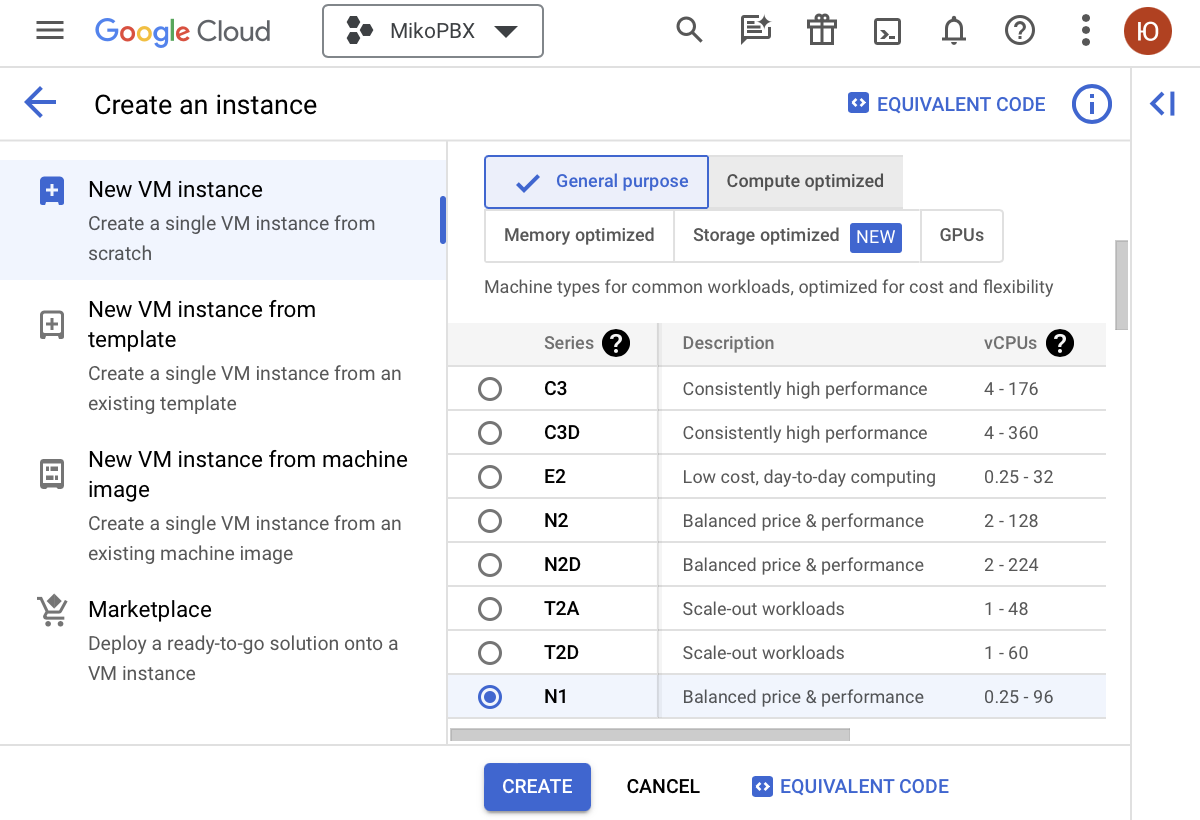Show help tooltip next to vCPUs column
The width and height of the screenshot is (1200, 820).
pos(1059,343)
